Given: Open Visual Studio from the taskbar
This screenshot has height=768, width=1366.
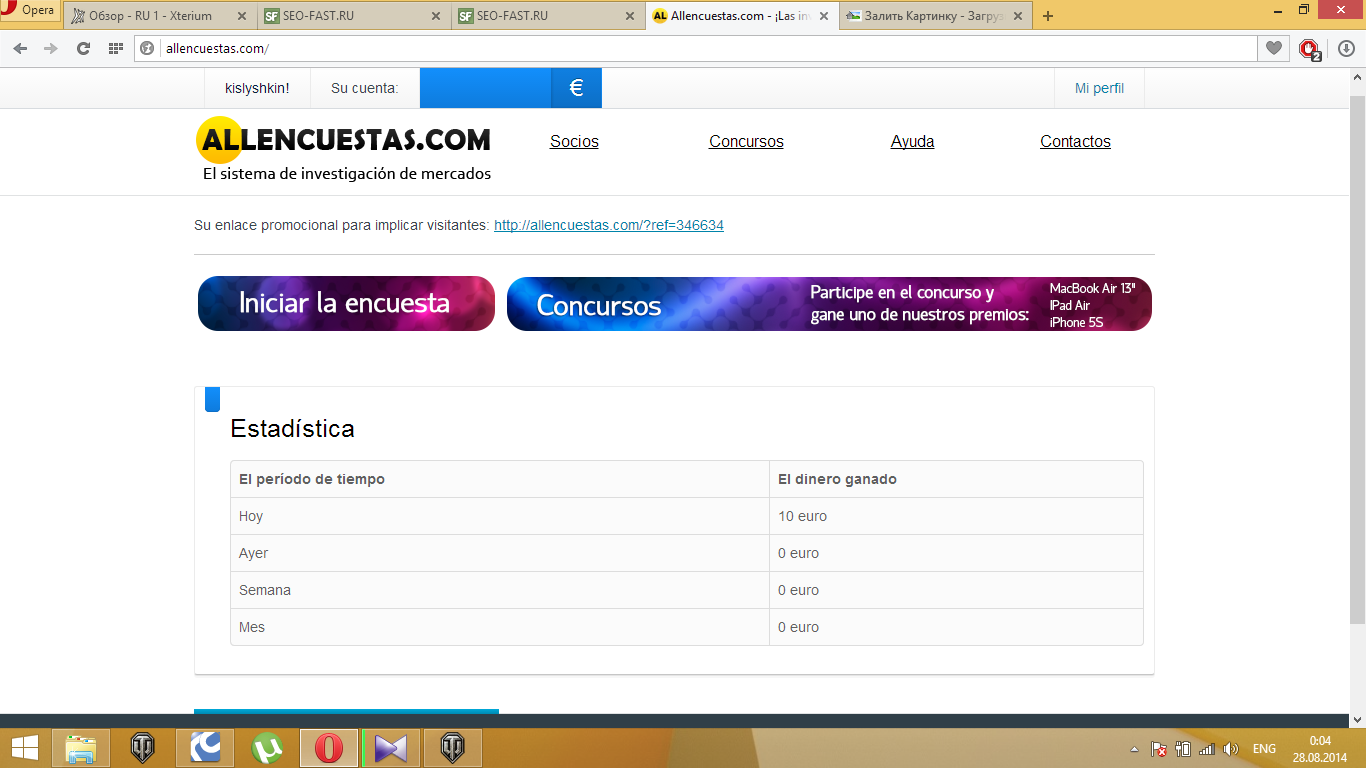Looking at the screenshot, I should [391, 748].
